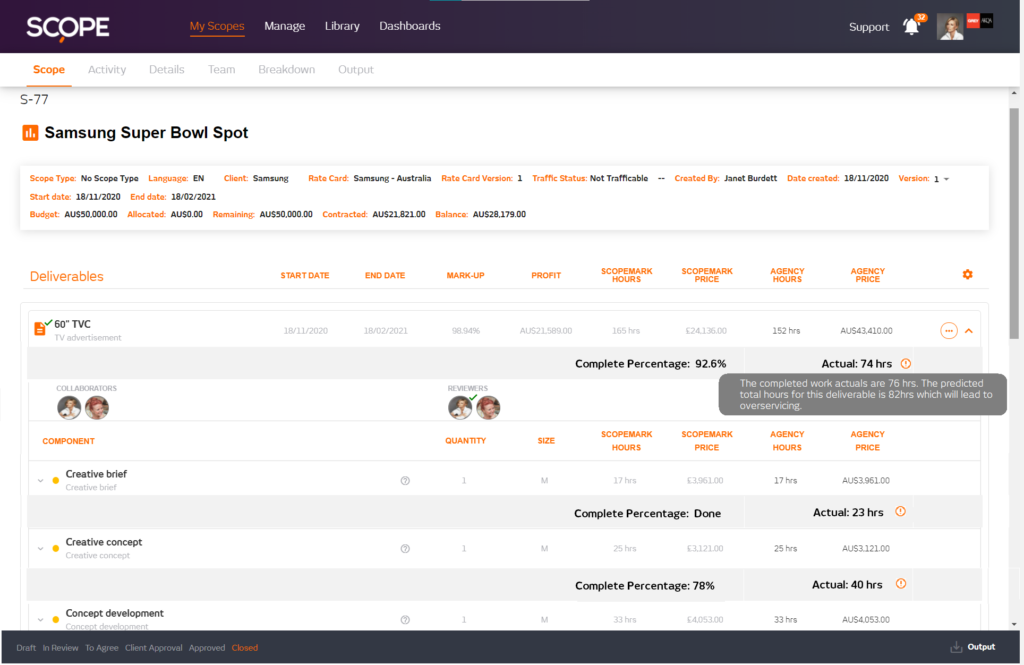Click the START DATE column header

305,276
